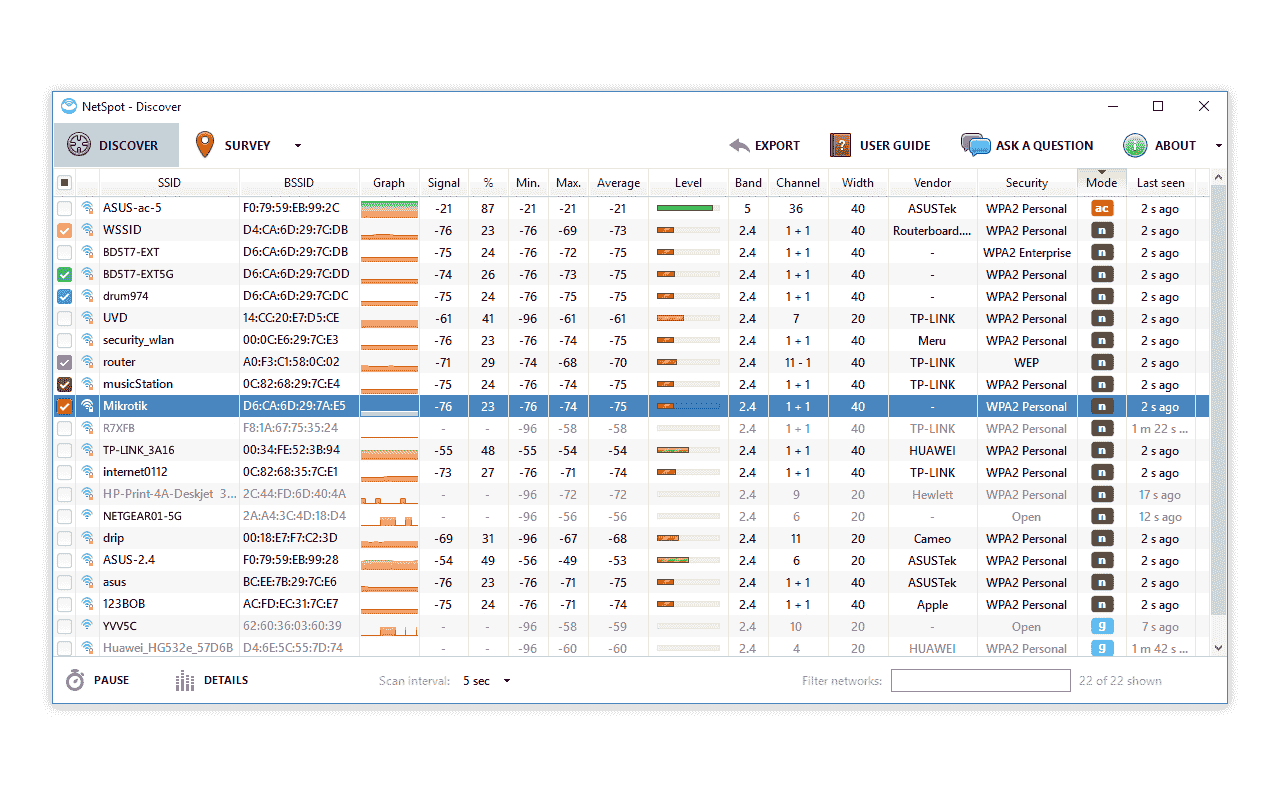The height and width of the screenshot is (800, 1280).
Task: Open the User Guide
Action: pos(880,145)
